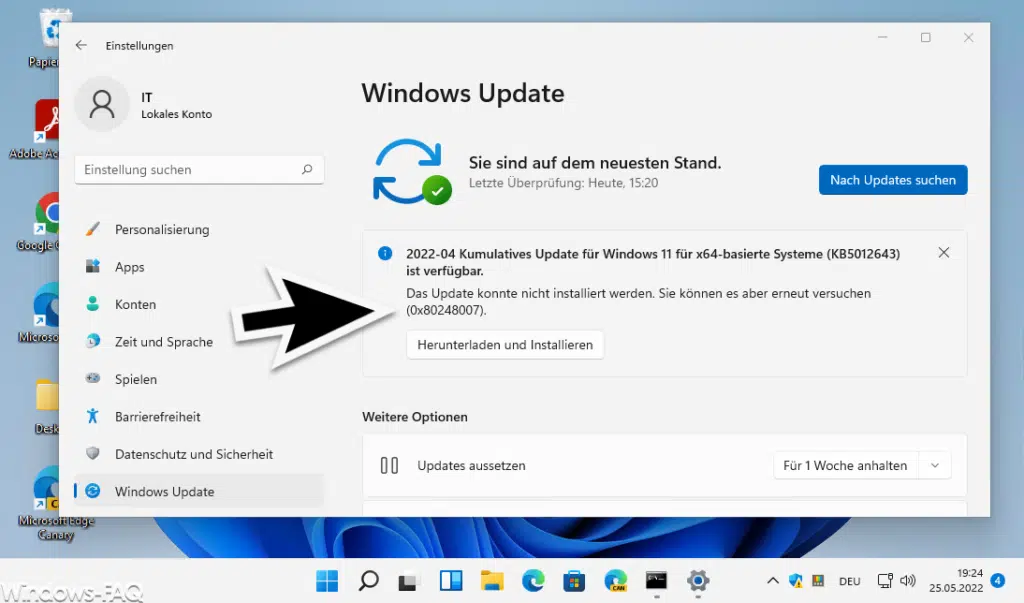Click the DEU language indicator
1024x603 pixels.
[849, 581]
